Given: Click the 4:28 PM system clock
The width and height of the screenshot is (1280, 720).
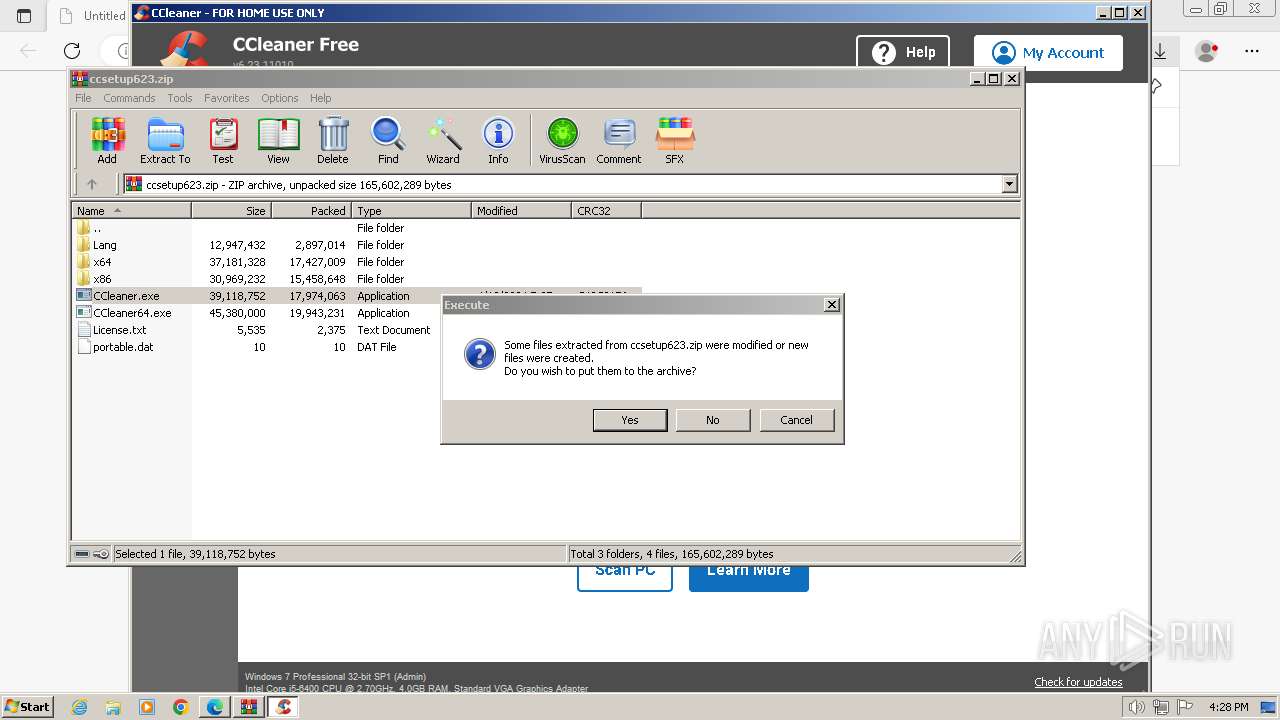Looking at the screenshot, I should 1229,707.
